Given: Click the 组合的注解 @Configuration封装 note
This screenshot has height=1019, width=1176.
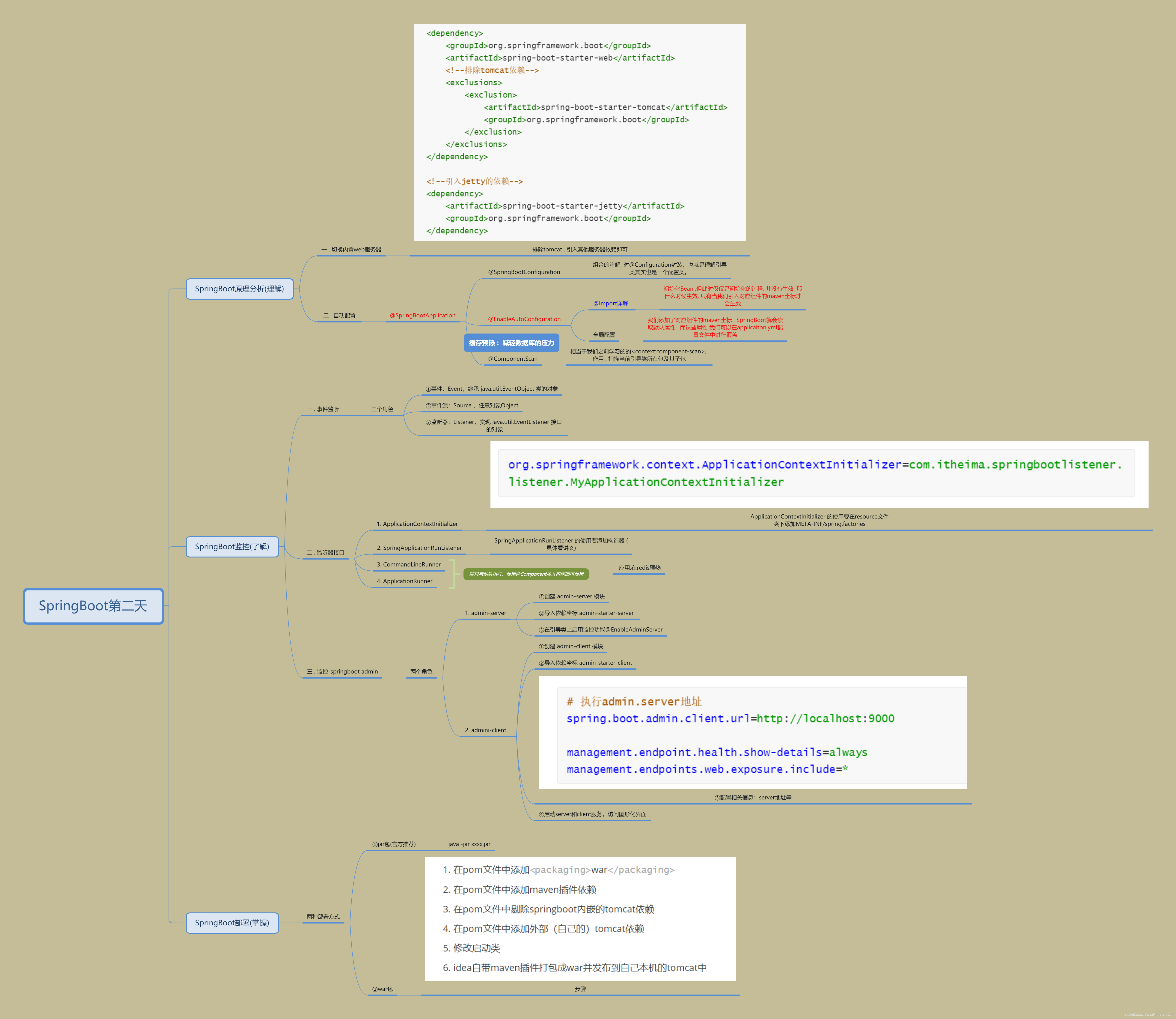Looking at the screenshot, I should (659, 268).
